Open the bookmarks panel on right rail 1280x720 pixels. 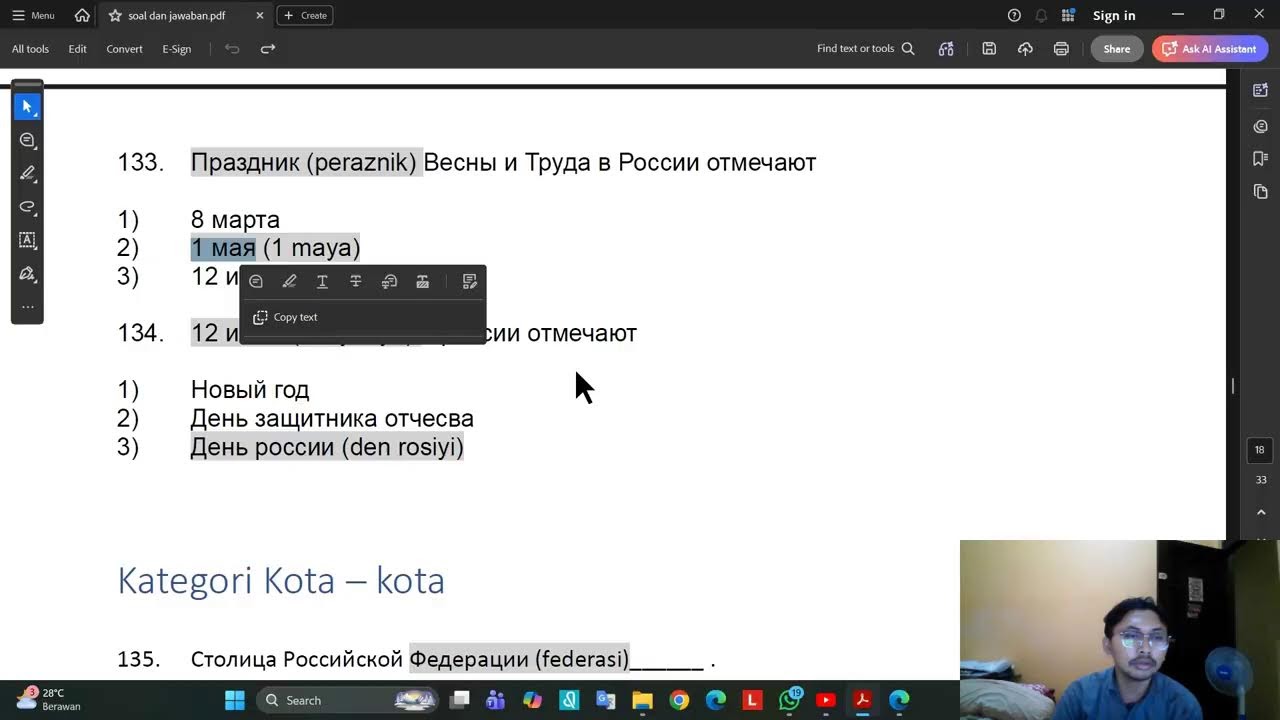1260,158
